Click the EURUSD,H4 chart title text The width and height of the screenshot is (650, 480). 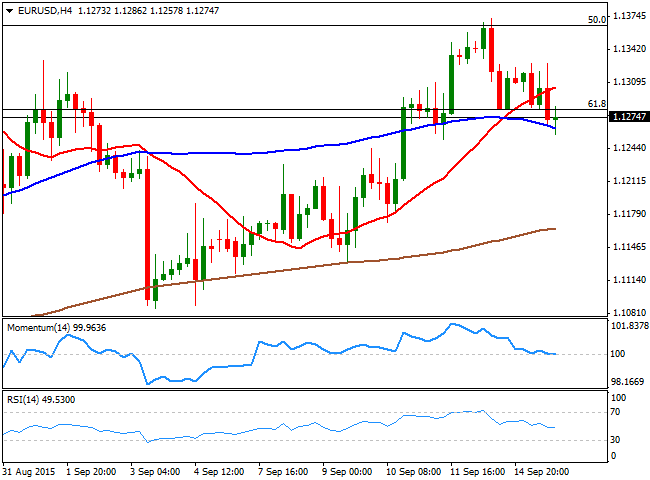45,11
